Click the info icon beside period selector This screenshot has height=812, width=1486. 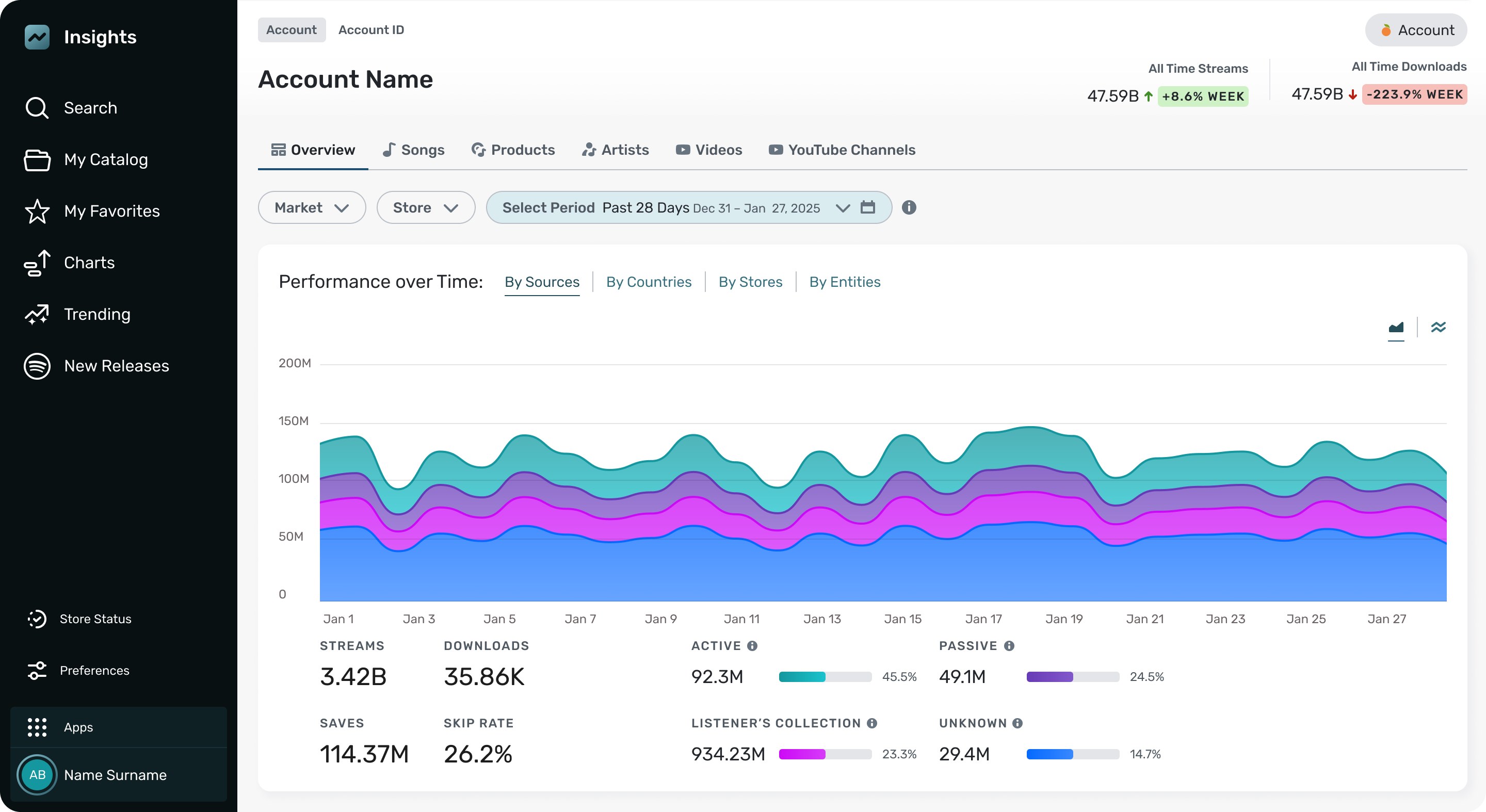[909, 207]
